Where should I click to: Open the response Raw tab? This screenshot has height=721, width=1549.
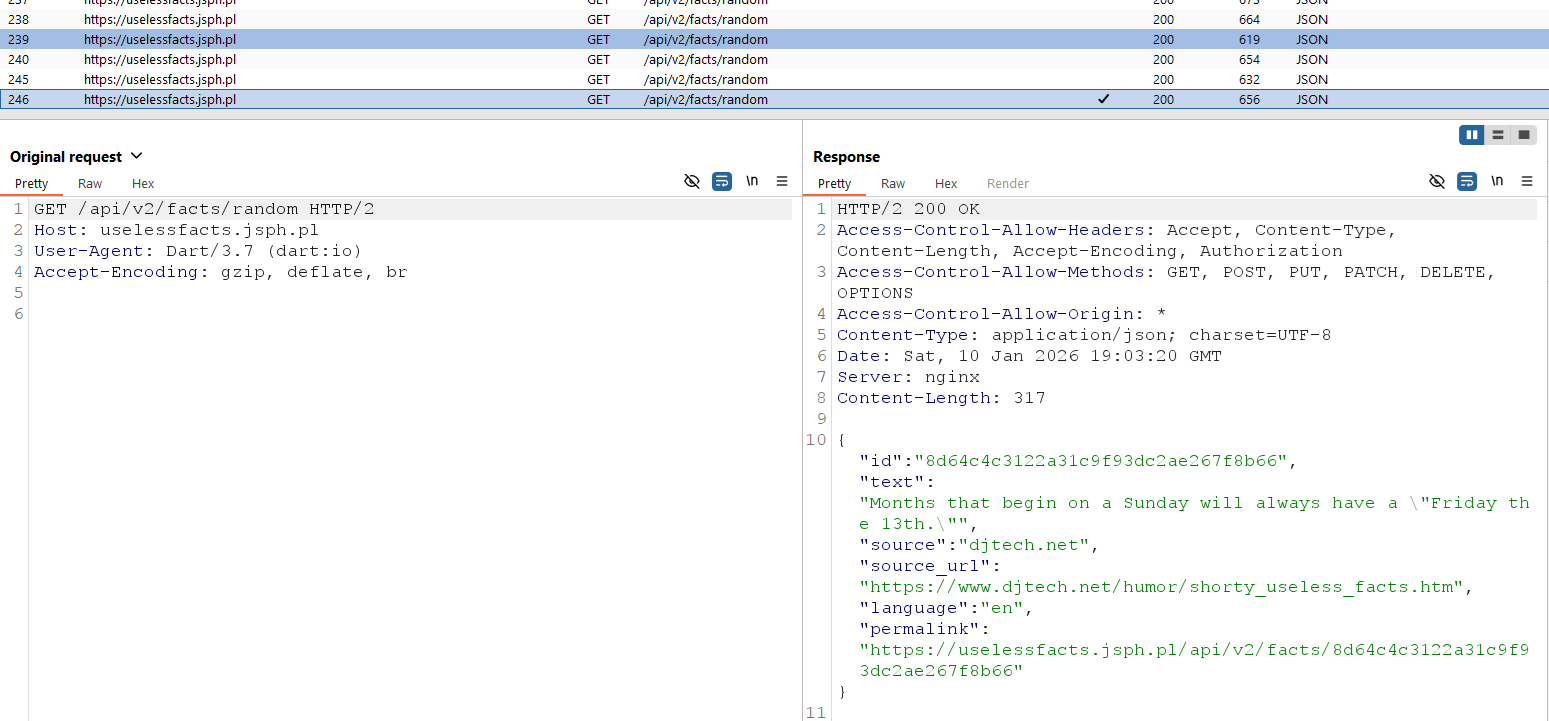tap(893, 184)
